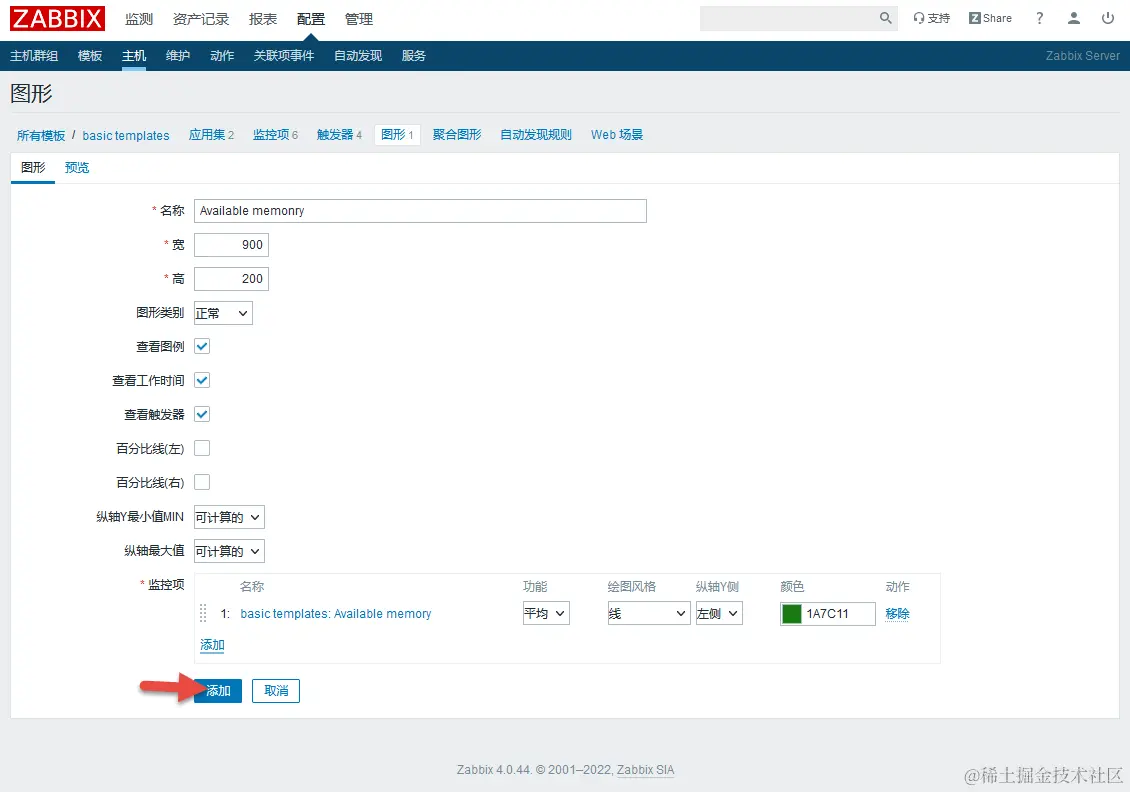Click the 添加 submit button
The image size is (1130, 792).
217,690
